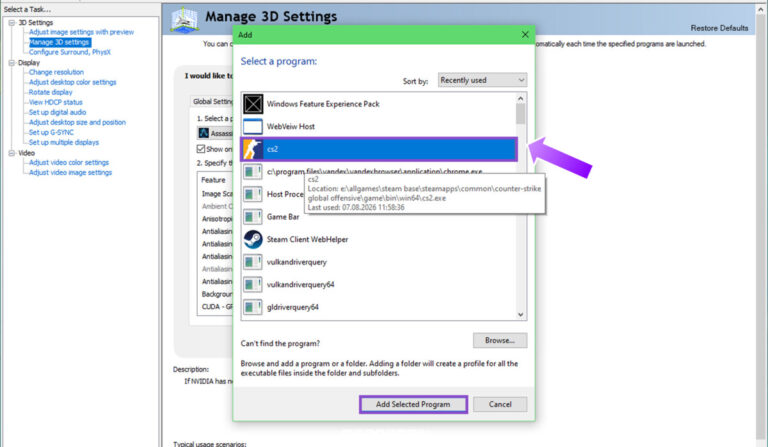Open Configure Surround, PhysX
The image size is (768, 447).
pos(70,52)
